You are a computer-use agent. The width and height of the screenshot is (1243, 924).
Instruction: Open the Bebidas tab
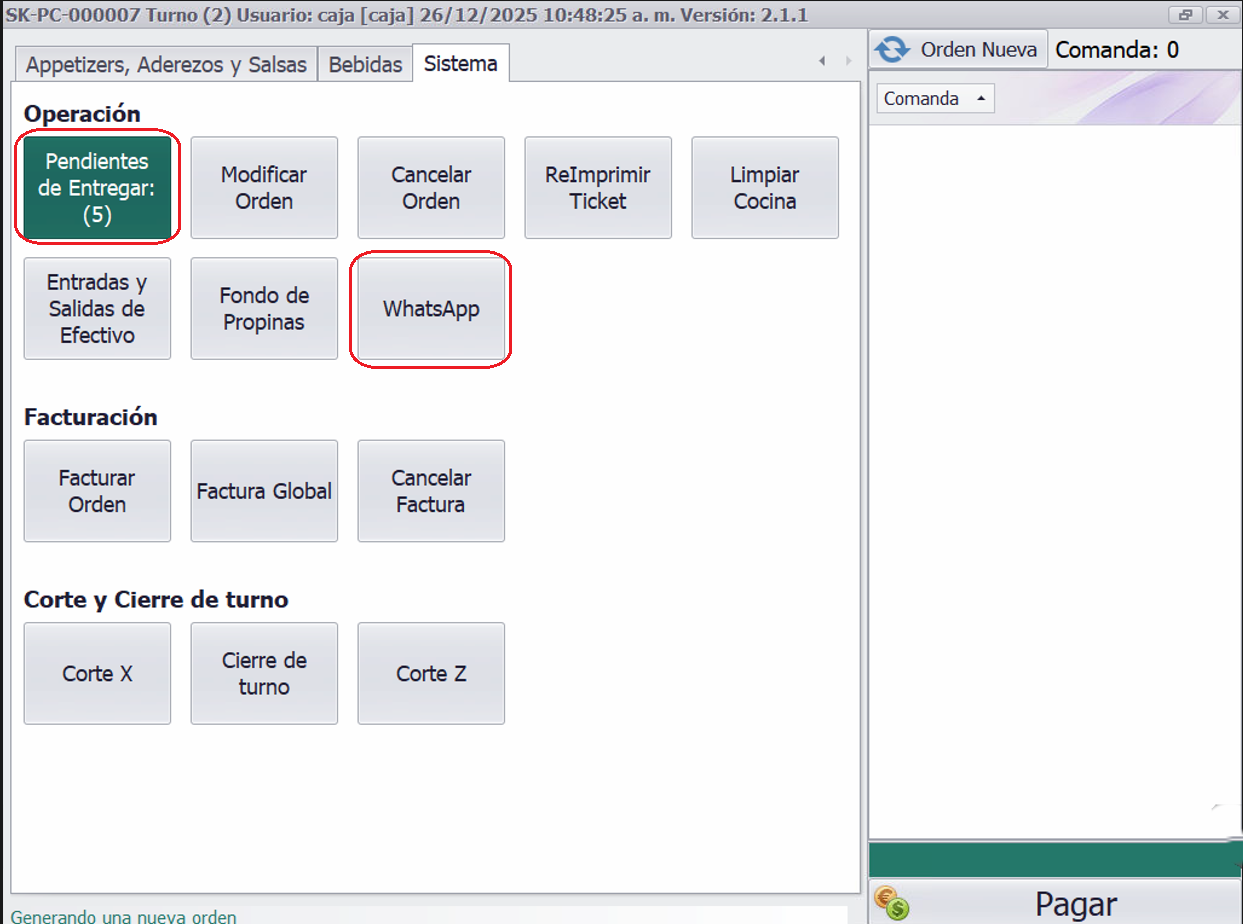coord(365,64)
